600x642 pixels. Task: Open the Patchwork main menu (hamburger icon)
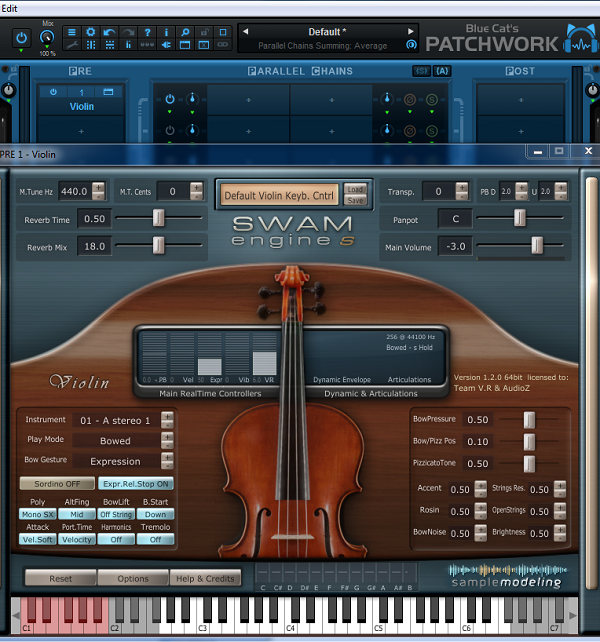[x=72, y=32]
